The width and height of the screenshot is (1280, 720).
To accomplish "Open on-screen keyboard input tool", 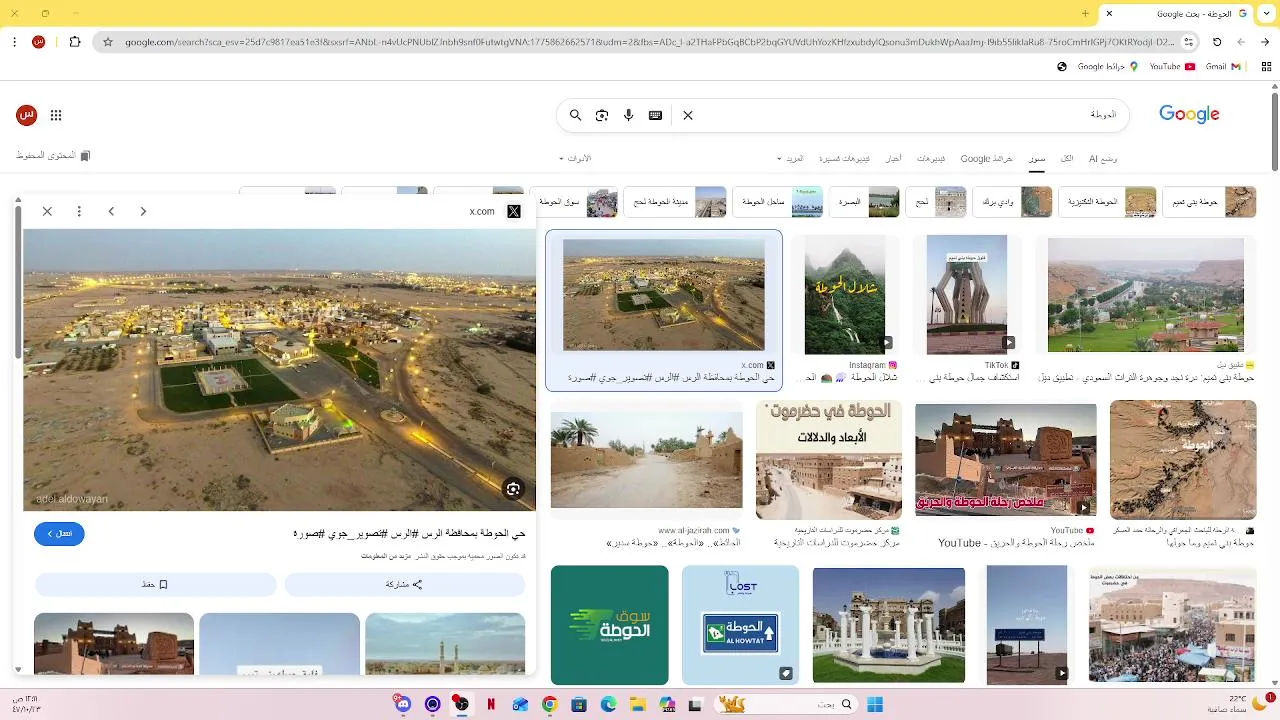I will pyautogui.click(x=655, y=115).
